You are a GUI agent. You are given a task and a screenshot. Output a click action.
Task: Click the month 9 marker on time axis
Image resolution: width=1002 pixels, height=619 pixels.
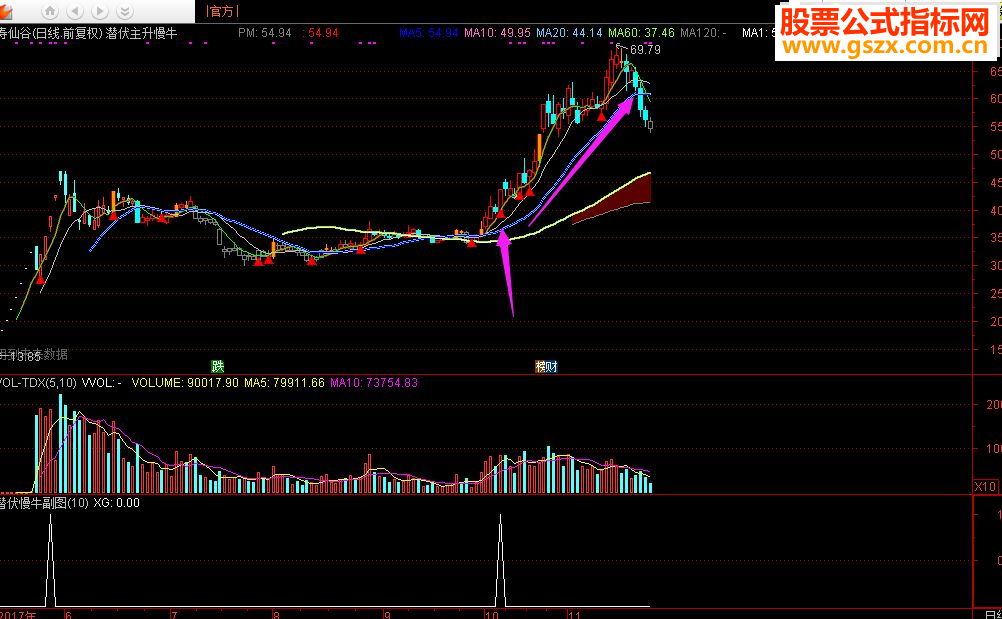pyautogui.click(x=387, y=615)
